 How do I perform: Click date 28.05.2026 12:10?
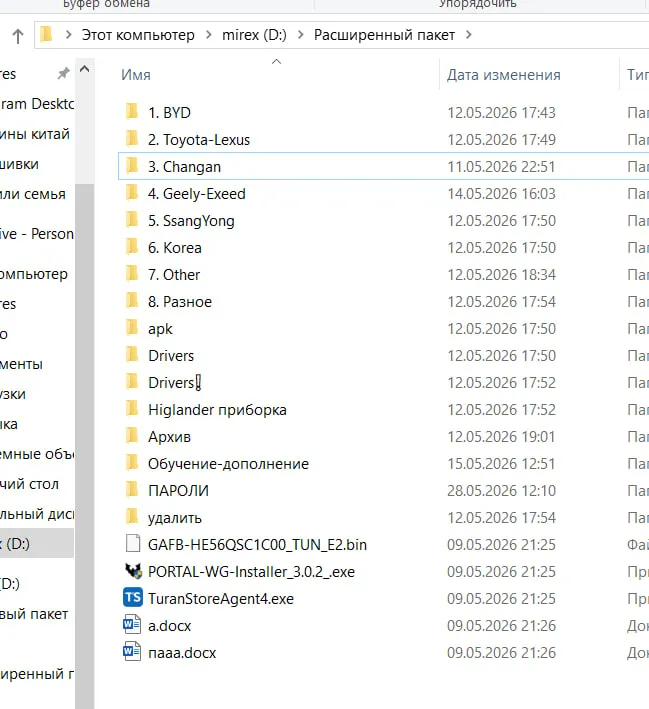[501, 491]
